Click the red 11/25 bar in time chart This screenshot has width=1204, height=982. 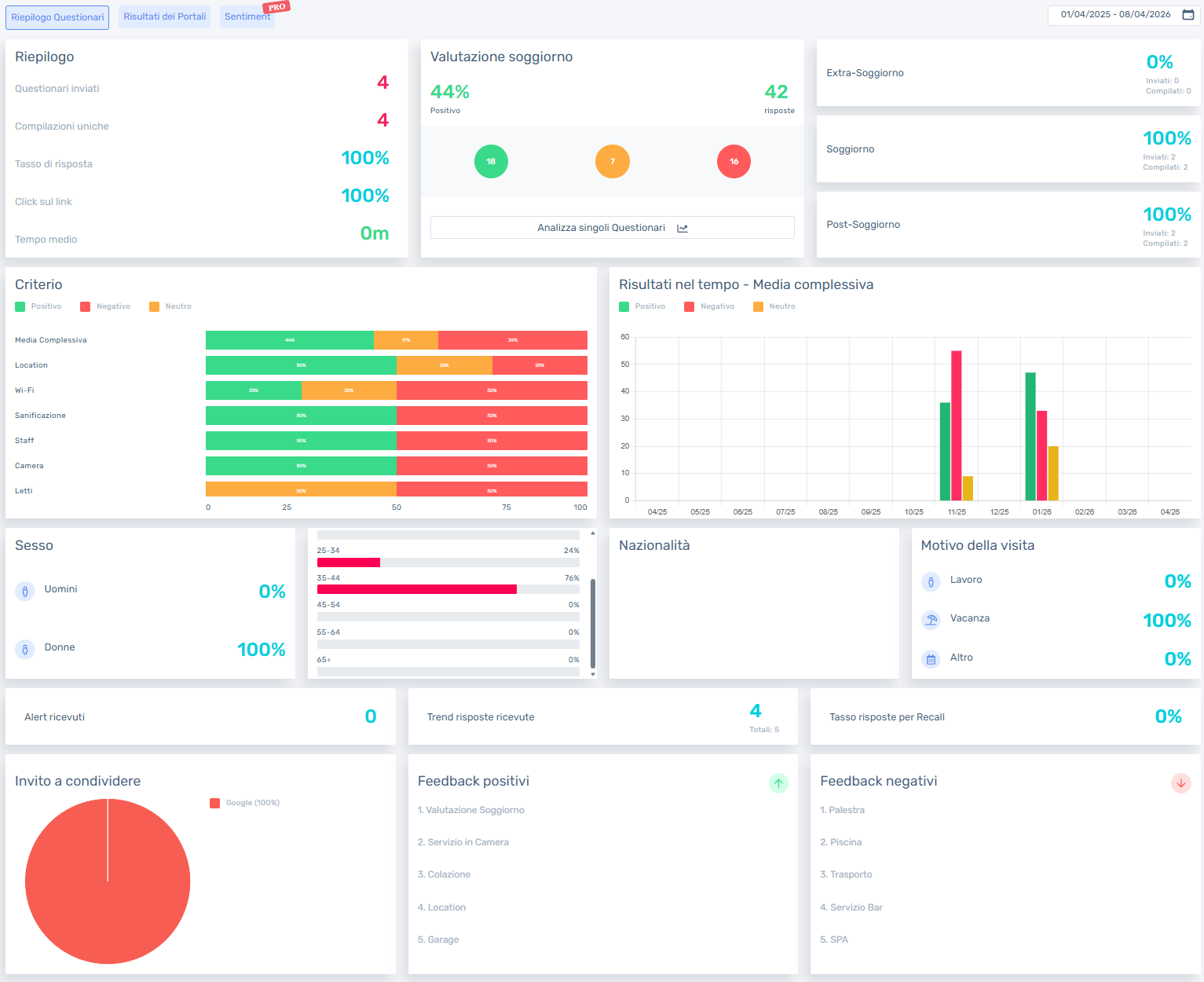[957, 426]
